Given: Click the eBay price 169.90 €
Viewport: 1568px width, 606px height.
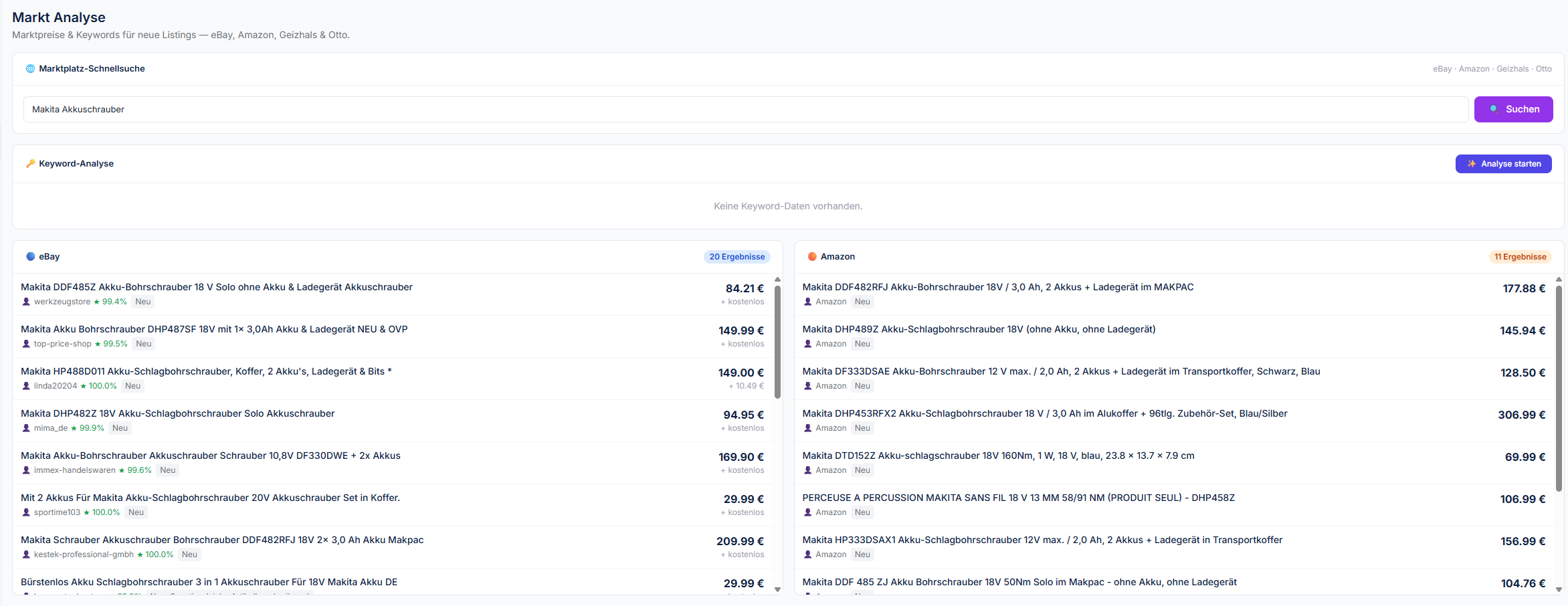Looking at the screenshot, I should coord(741,457).
